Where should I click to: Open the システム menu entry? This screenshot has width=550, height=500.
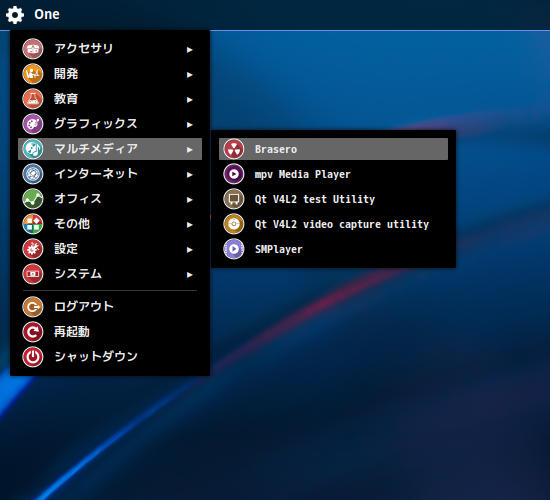110,274
